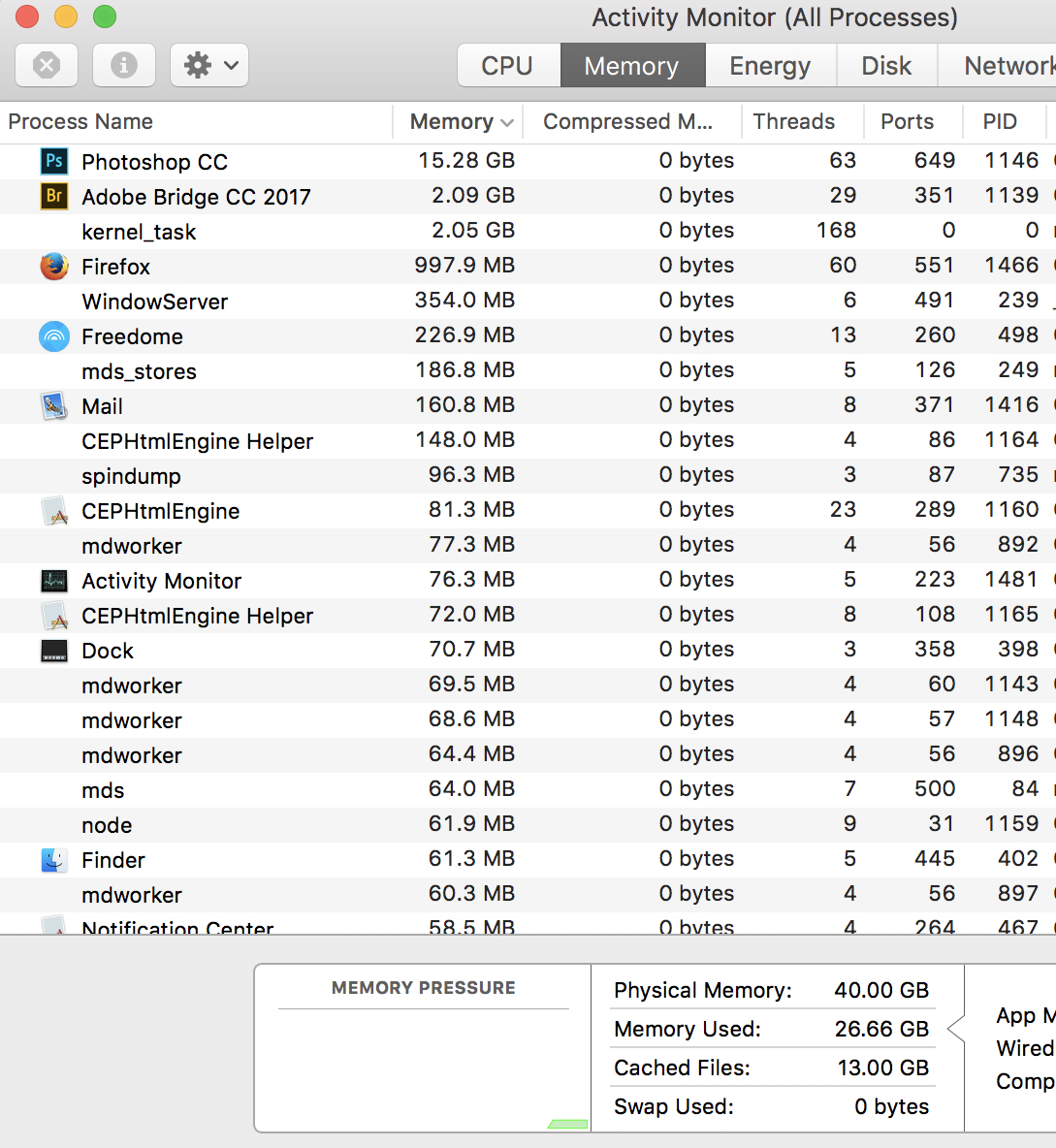The height and width of the screenshot is (1148, 1056).
Task: Select the Memory tab
Action: point(632,65)
